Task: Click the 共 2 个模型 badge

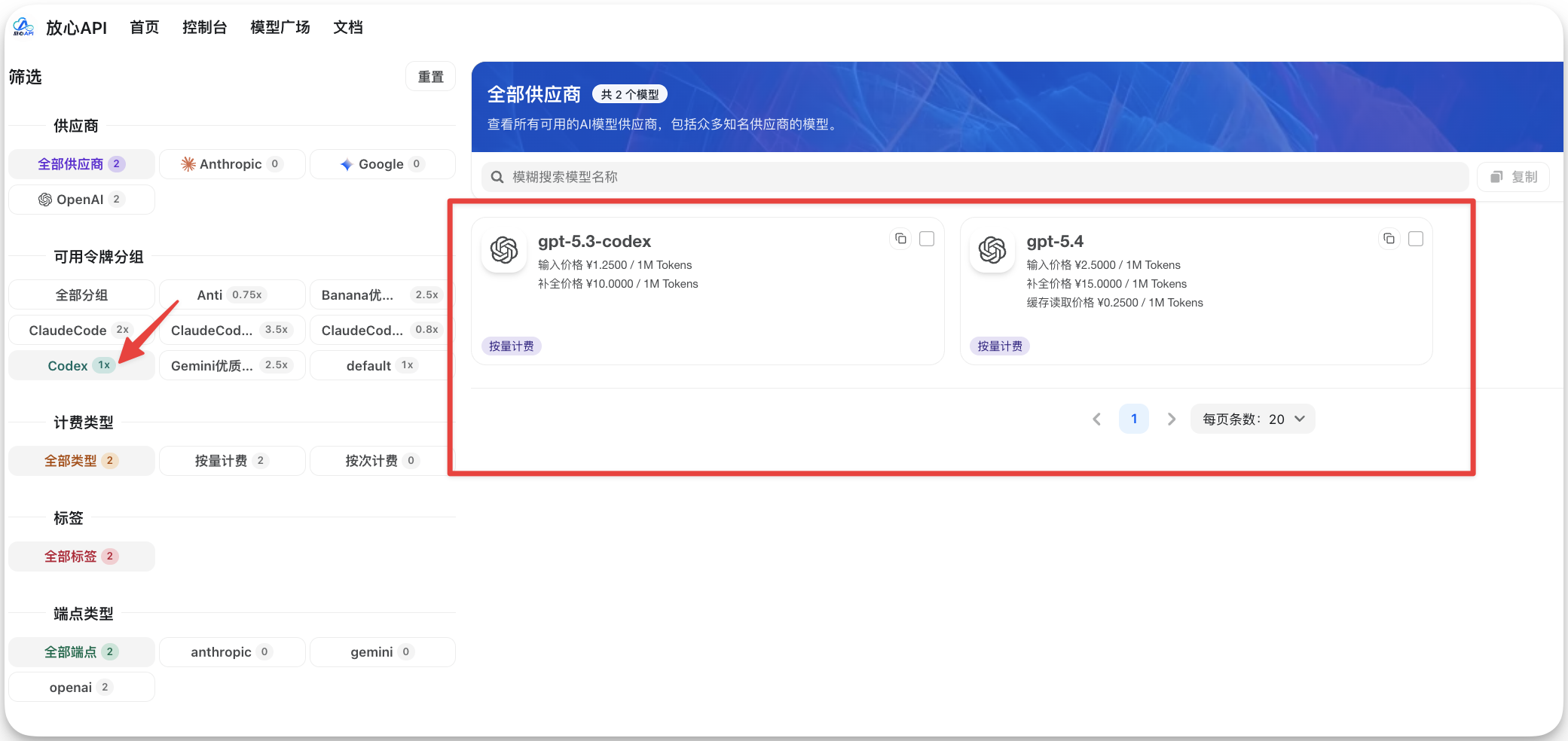Action: click(630, 95)
